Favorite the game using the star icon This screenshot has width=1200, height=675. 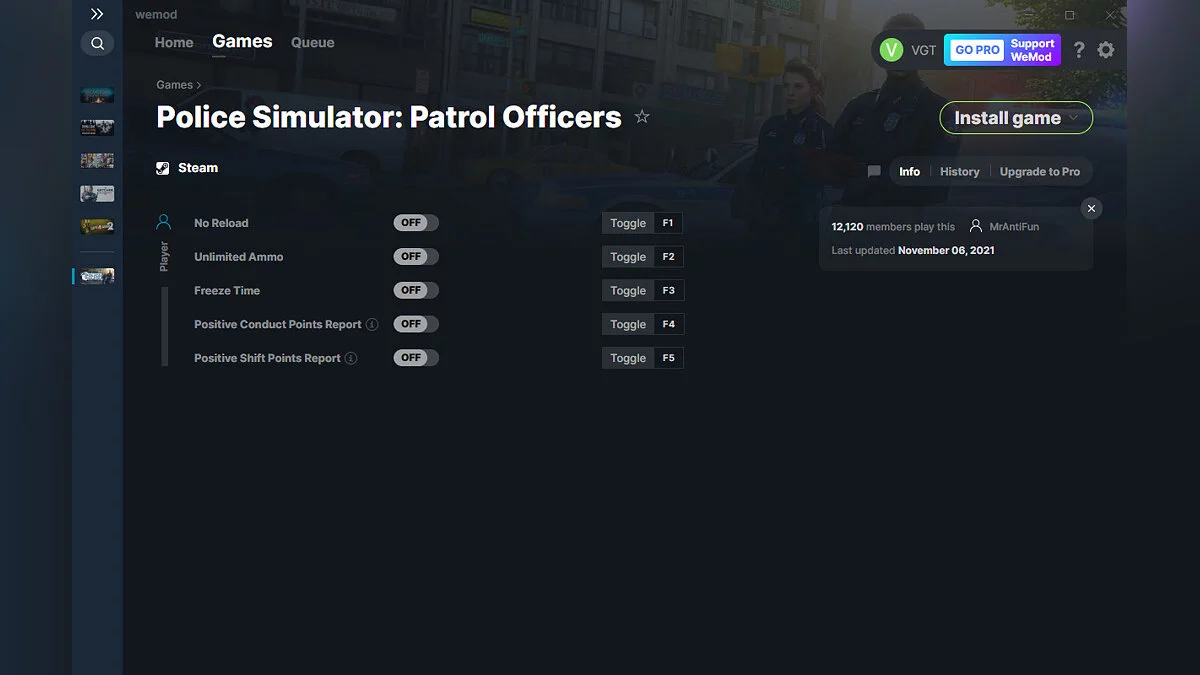(x=642, y=116)
